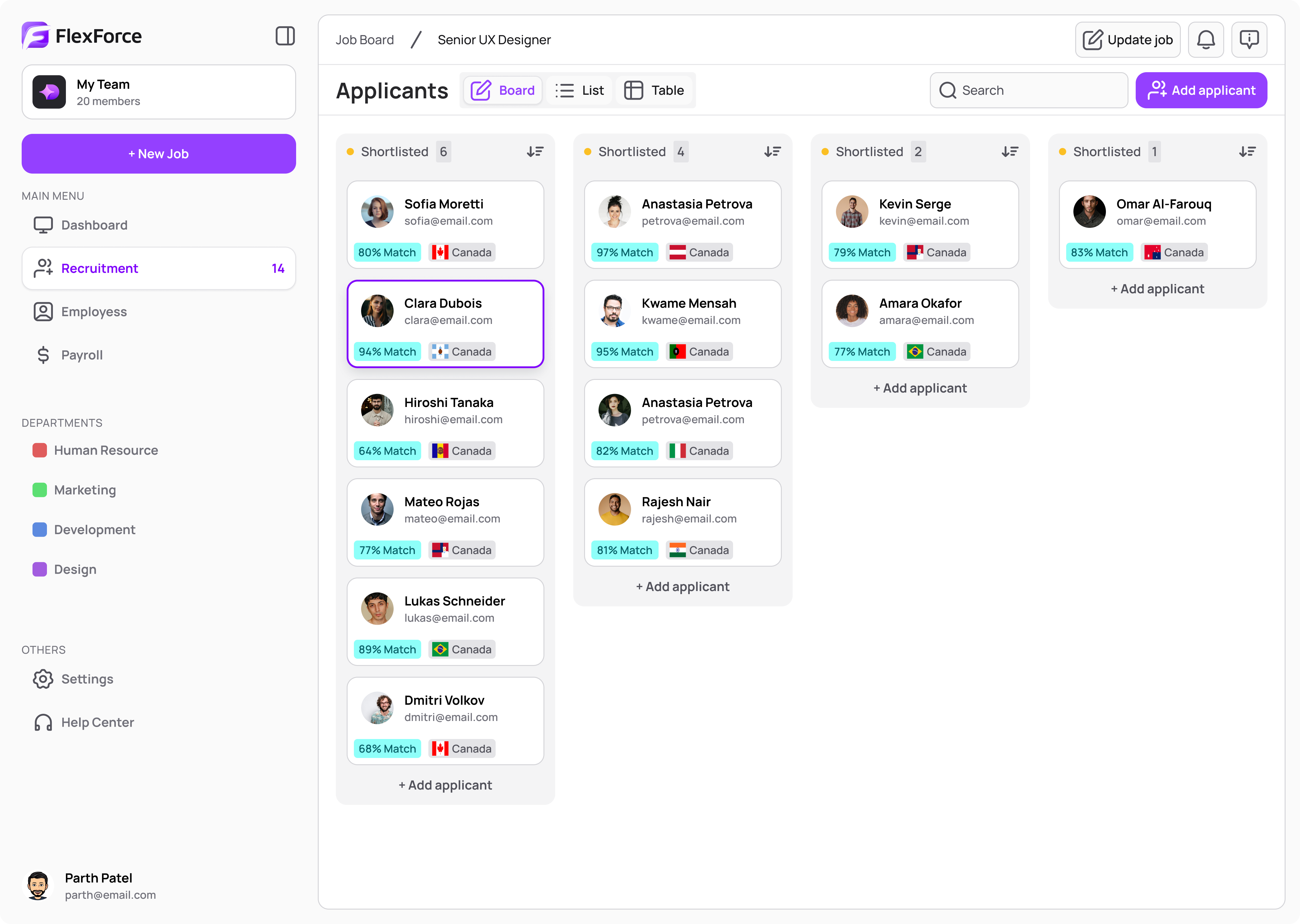This screenshot has height=924, width=1300.
Task: Click the Employees badge icon
Action: [43, 312]
